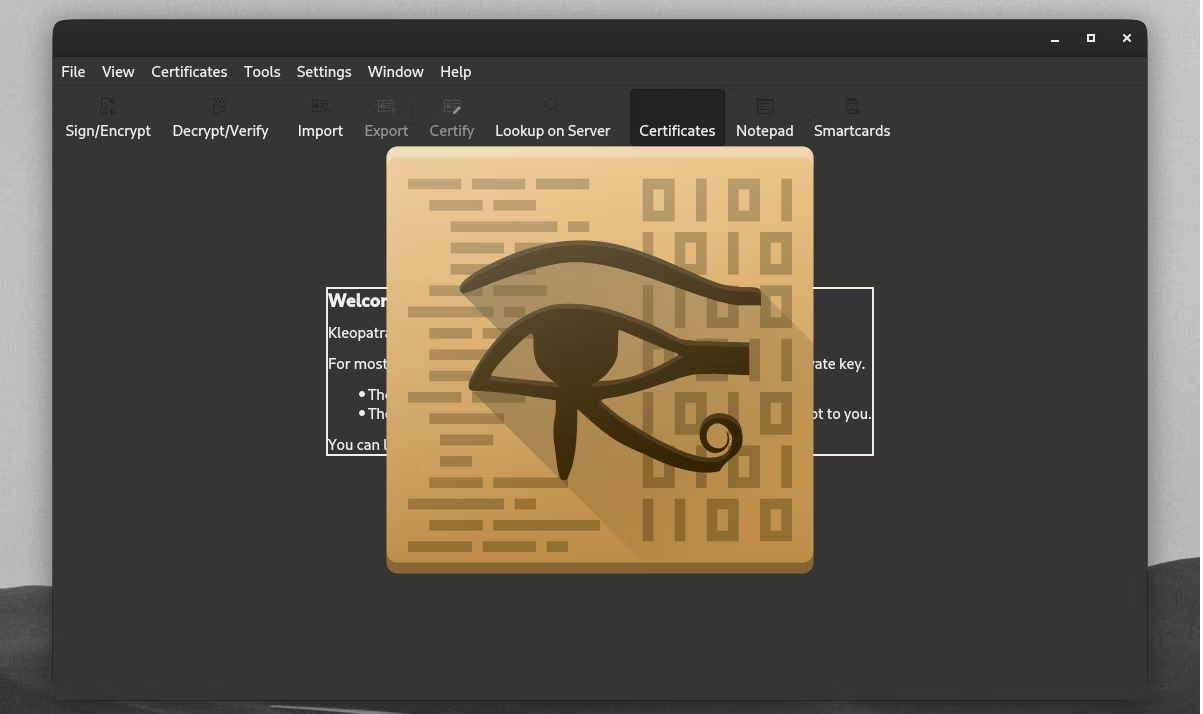Click the Sign/Encrypt toolbar icon
1203x714 pixels.
[x=108, y=105]
